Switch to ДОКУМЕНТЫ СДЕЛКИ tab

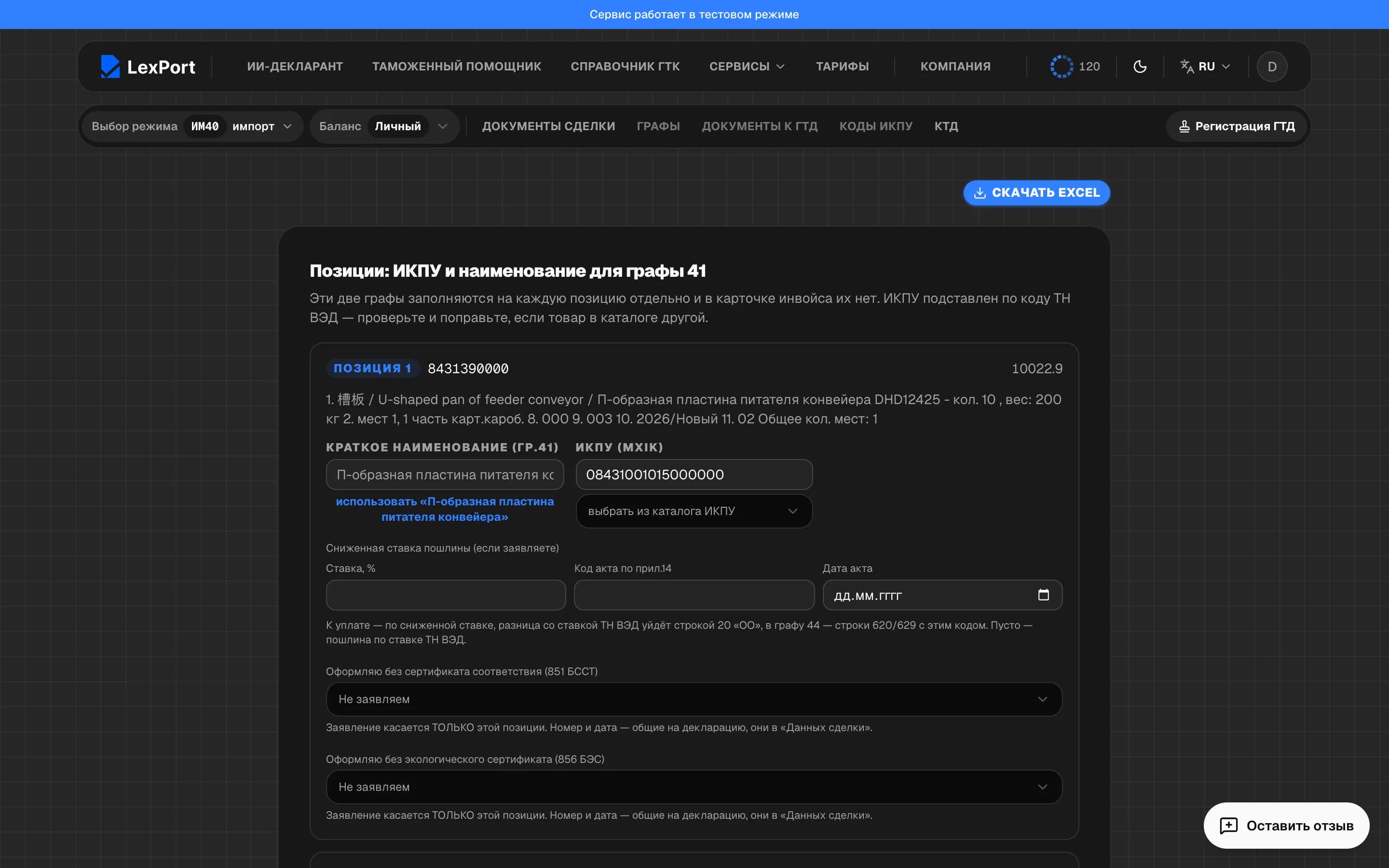coord(549,126)
